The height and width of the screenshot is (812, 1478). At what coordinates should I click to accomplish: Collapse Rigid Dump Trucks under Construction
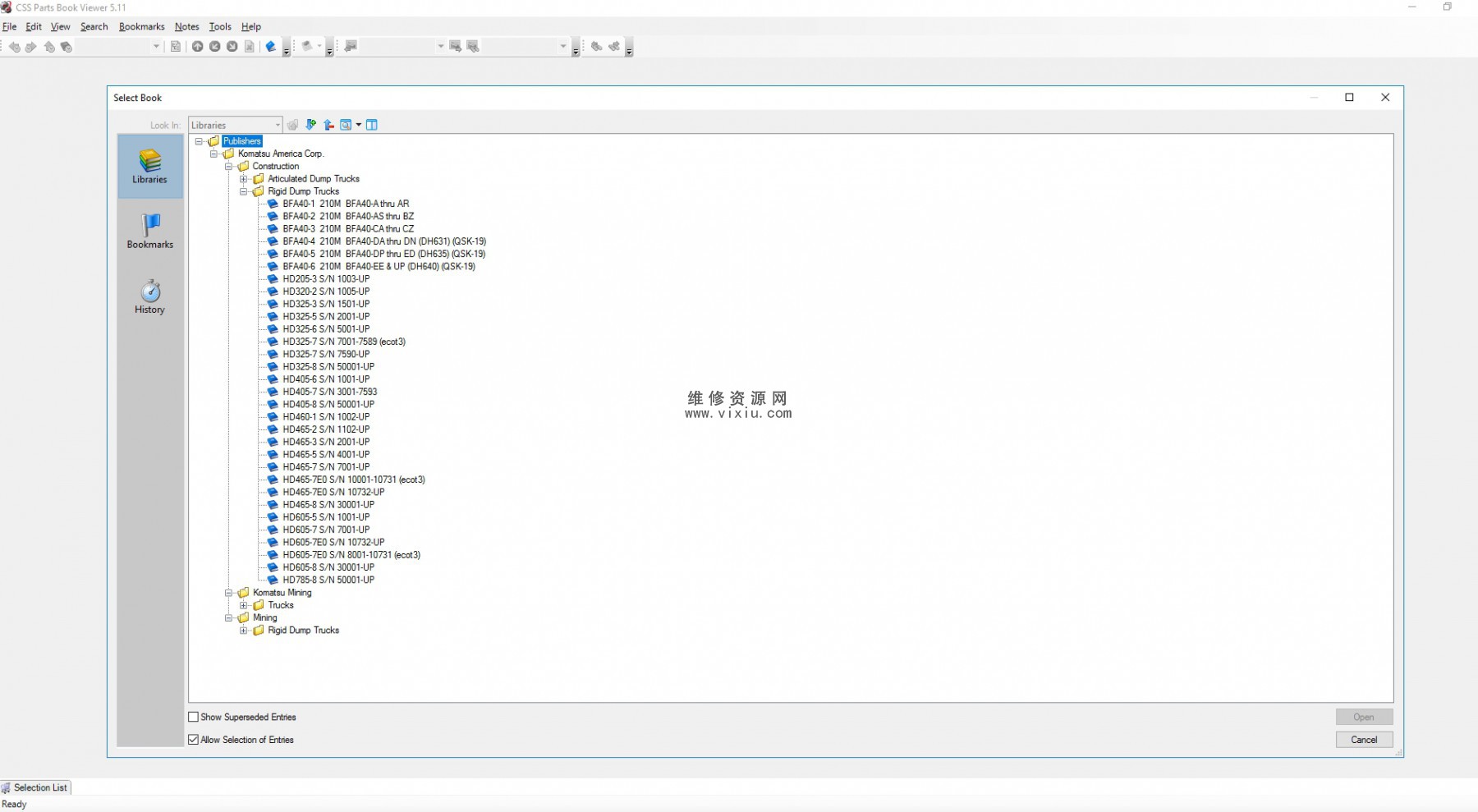pos(244,191)
